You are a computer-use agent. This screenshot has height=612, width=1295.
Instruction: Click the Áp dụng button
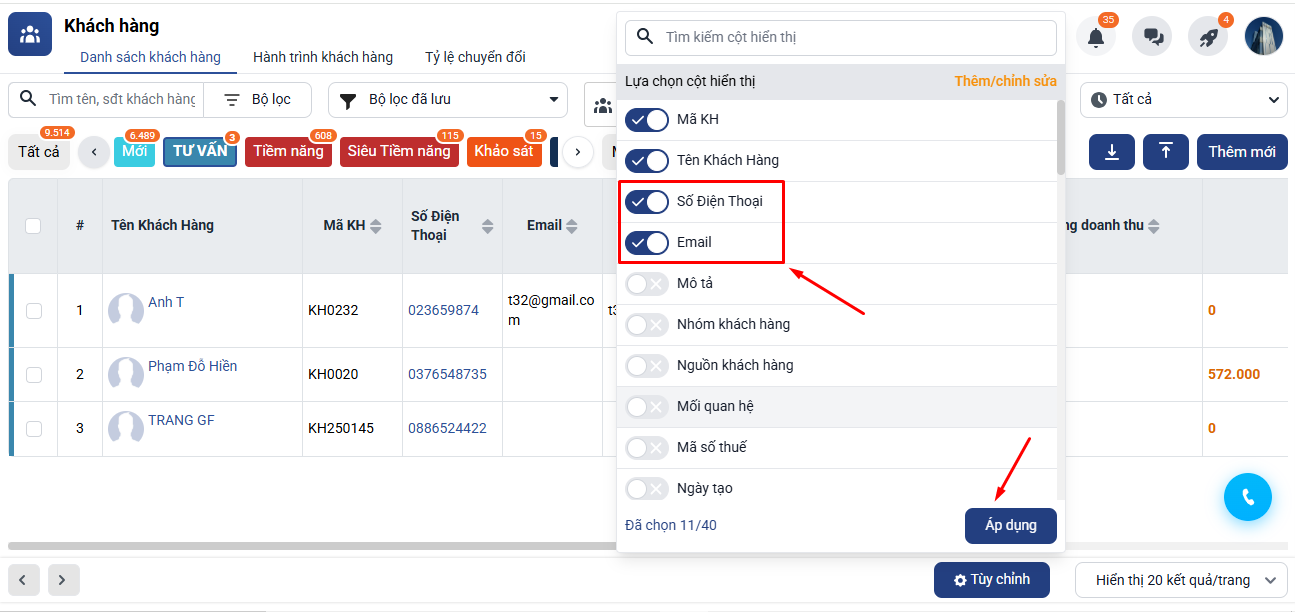(x=1010, y=525)
